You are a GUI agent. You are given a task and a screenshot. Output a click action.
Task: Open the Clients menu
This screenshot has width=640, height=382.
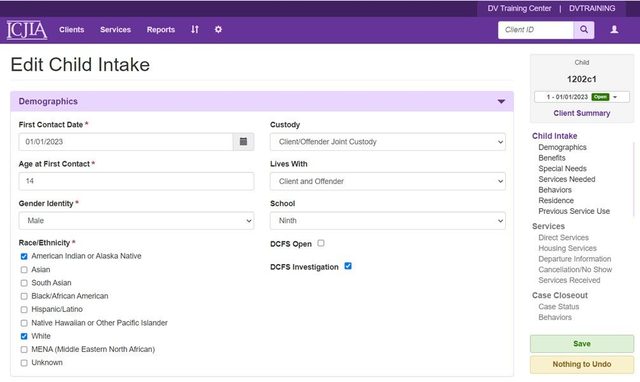tap(71, 29)
